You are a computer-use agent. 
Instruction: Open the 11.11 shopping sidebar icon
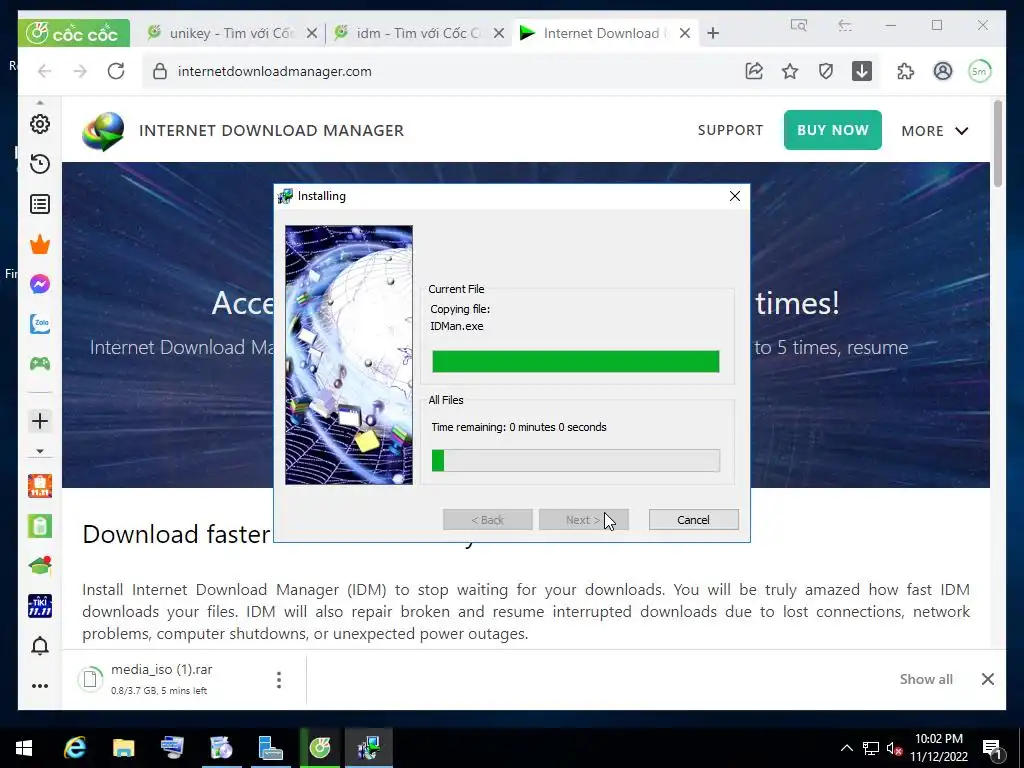tap(40, 486)
